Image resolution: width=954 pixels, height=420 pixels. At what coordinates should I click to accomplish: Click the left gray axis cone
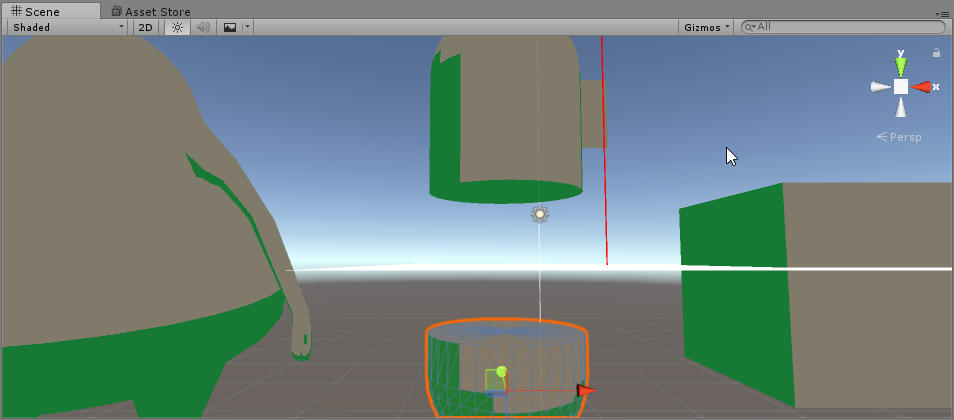[x=880, y=87]
